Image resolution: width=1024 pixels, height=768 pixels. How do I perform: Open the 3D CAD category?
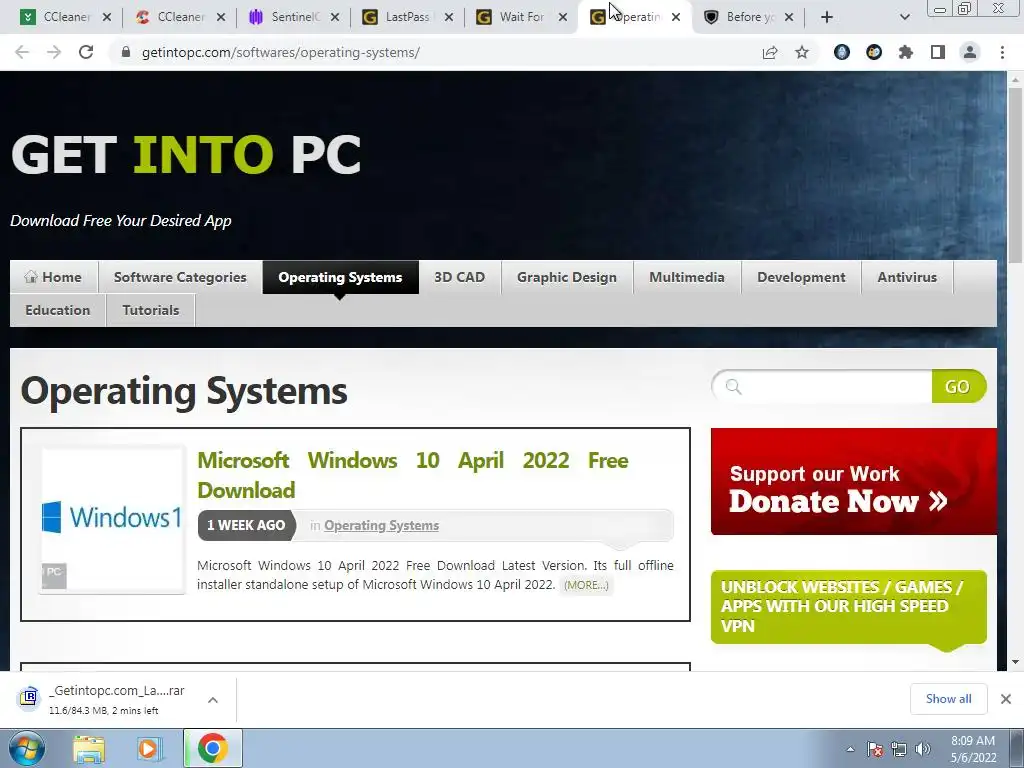[x=460, y=277]
